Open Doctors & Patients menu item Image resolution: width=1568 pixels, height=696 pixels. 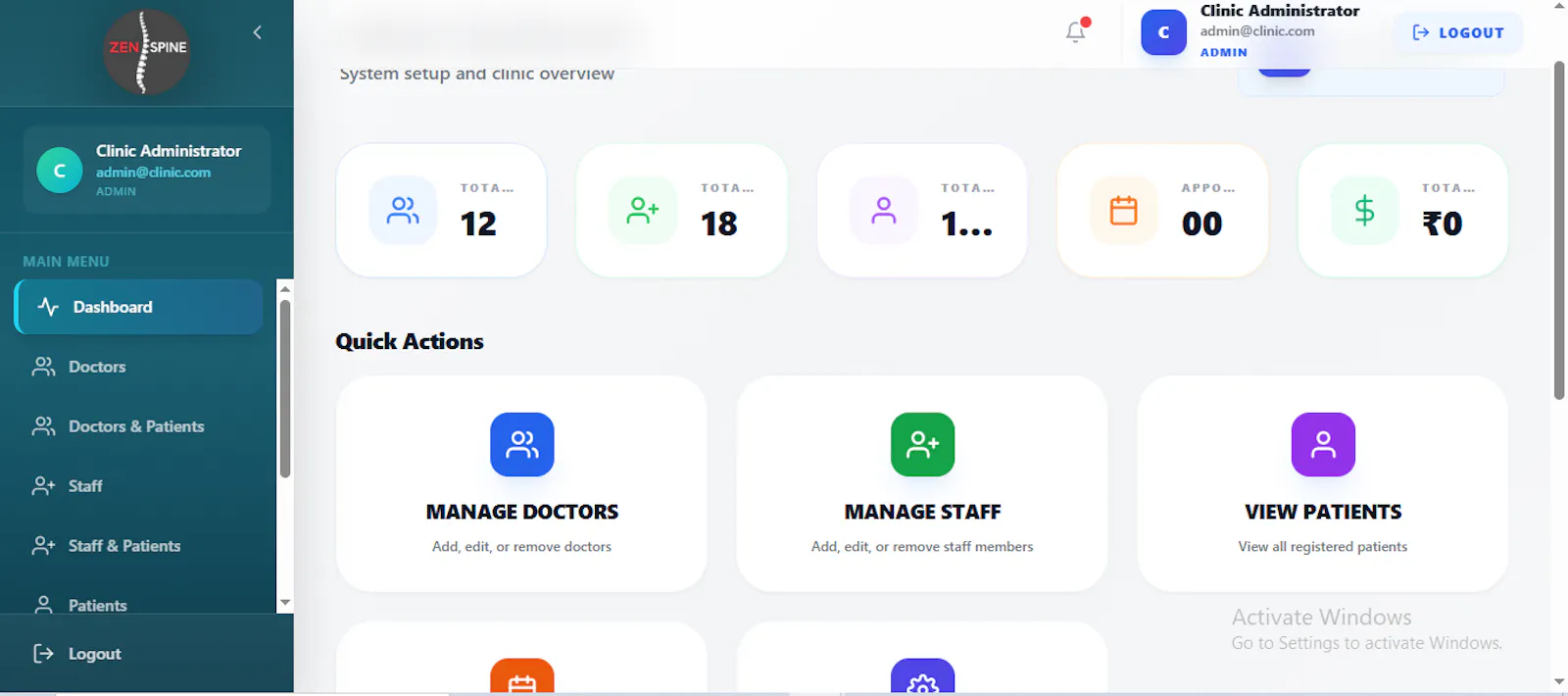pyautogui.click(x=138, y=426)
